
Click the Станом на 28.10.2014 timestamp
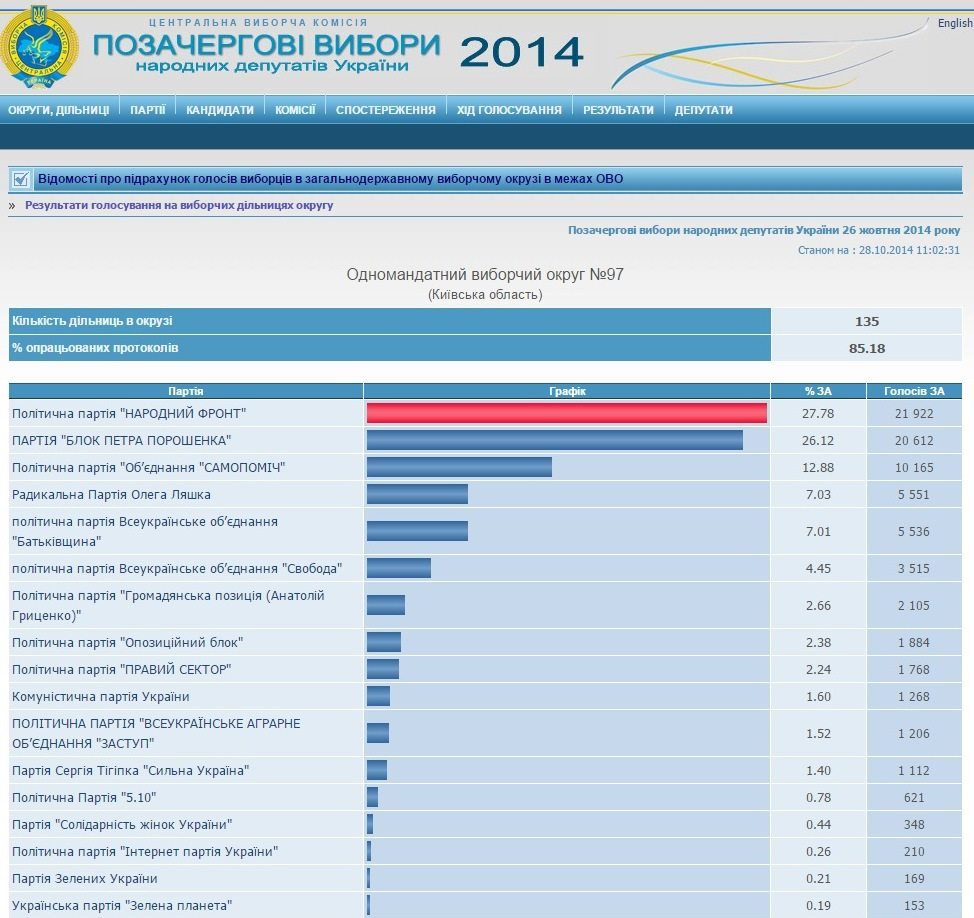[x=879, y=250]
